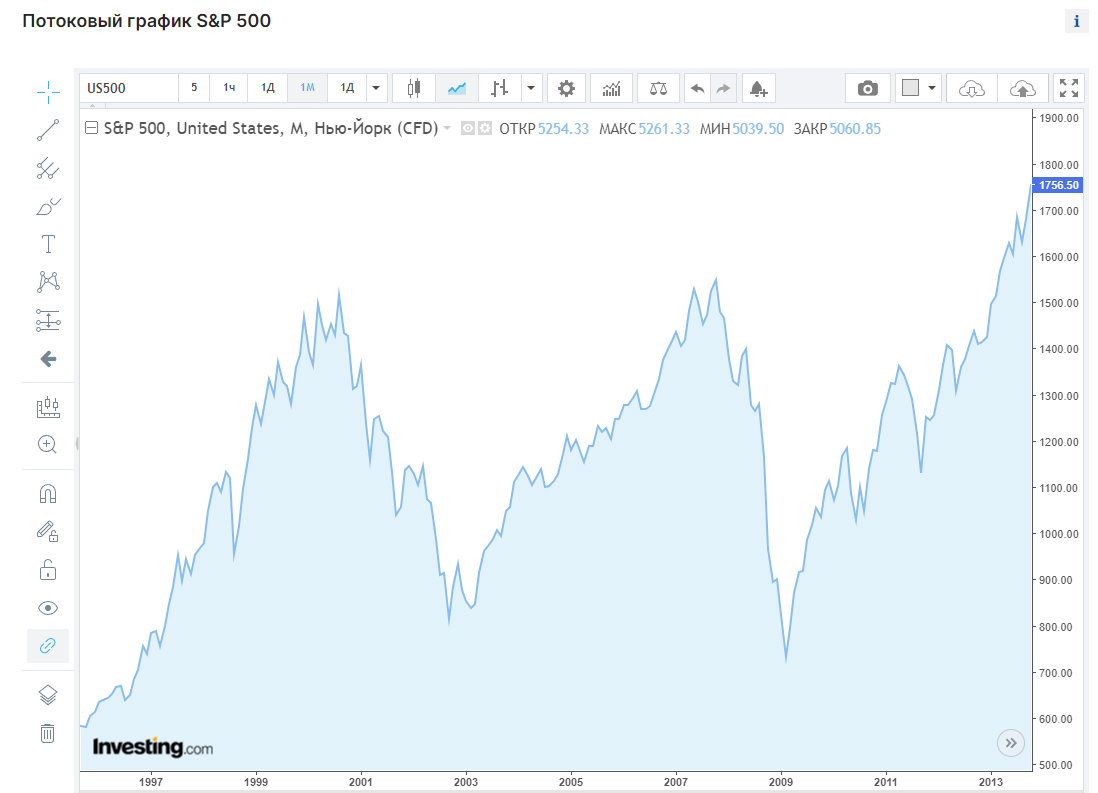Switch to the 1М monthly interval

308,88
